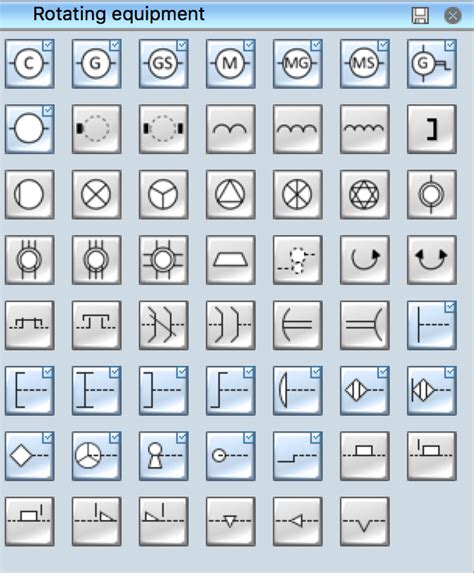Select arc on left with double line
Screen dimensions: 474x573
coord(298,325)
